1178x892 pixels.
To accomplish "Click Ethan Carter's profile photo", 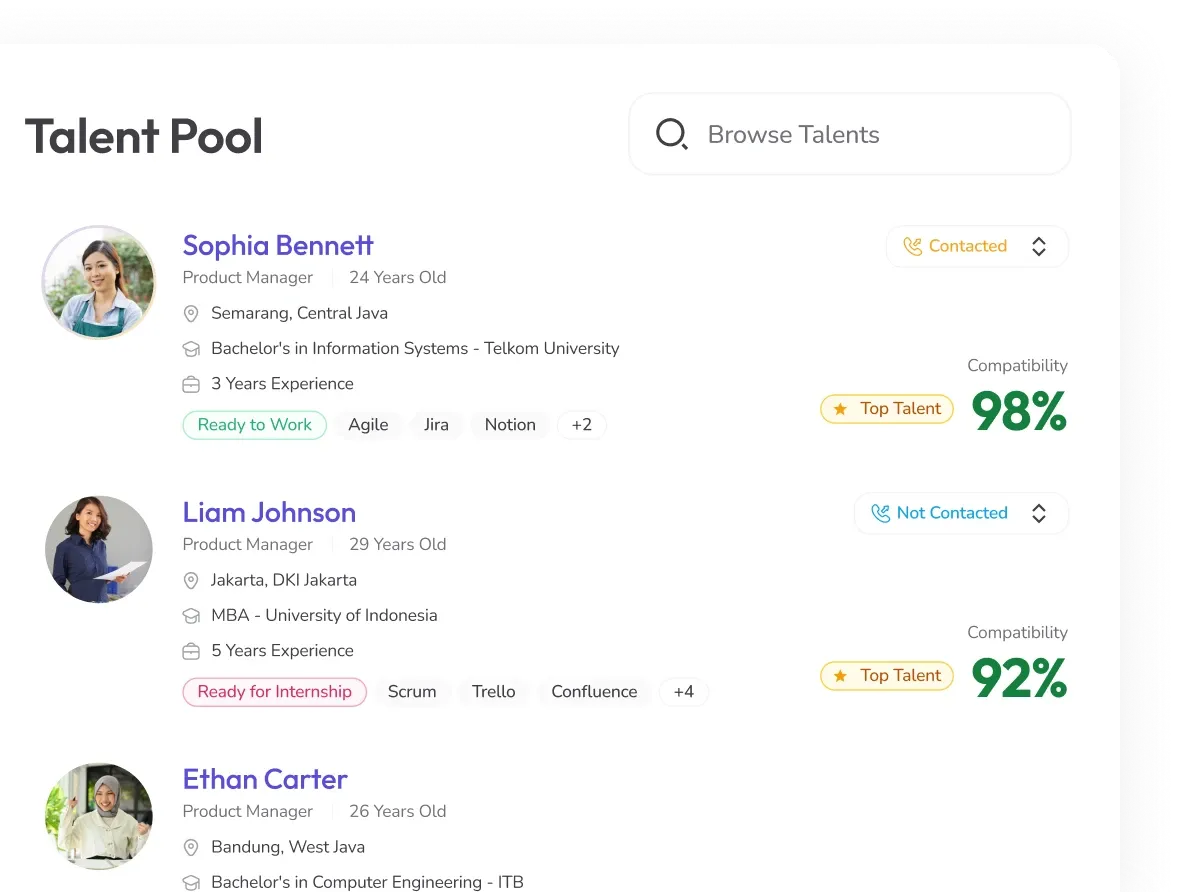I will click(98, 817).
